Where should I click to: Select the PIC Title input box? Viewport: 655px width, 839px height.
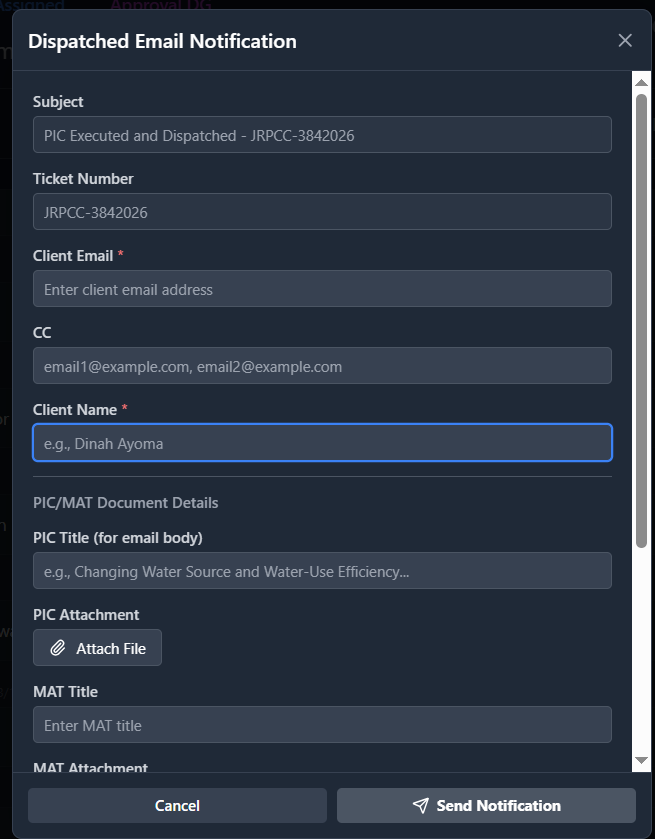pos(322,571)
